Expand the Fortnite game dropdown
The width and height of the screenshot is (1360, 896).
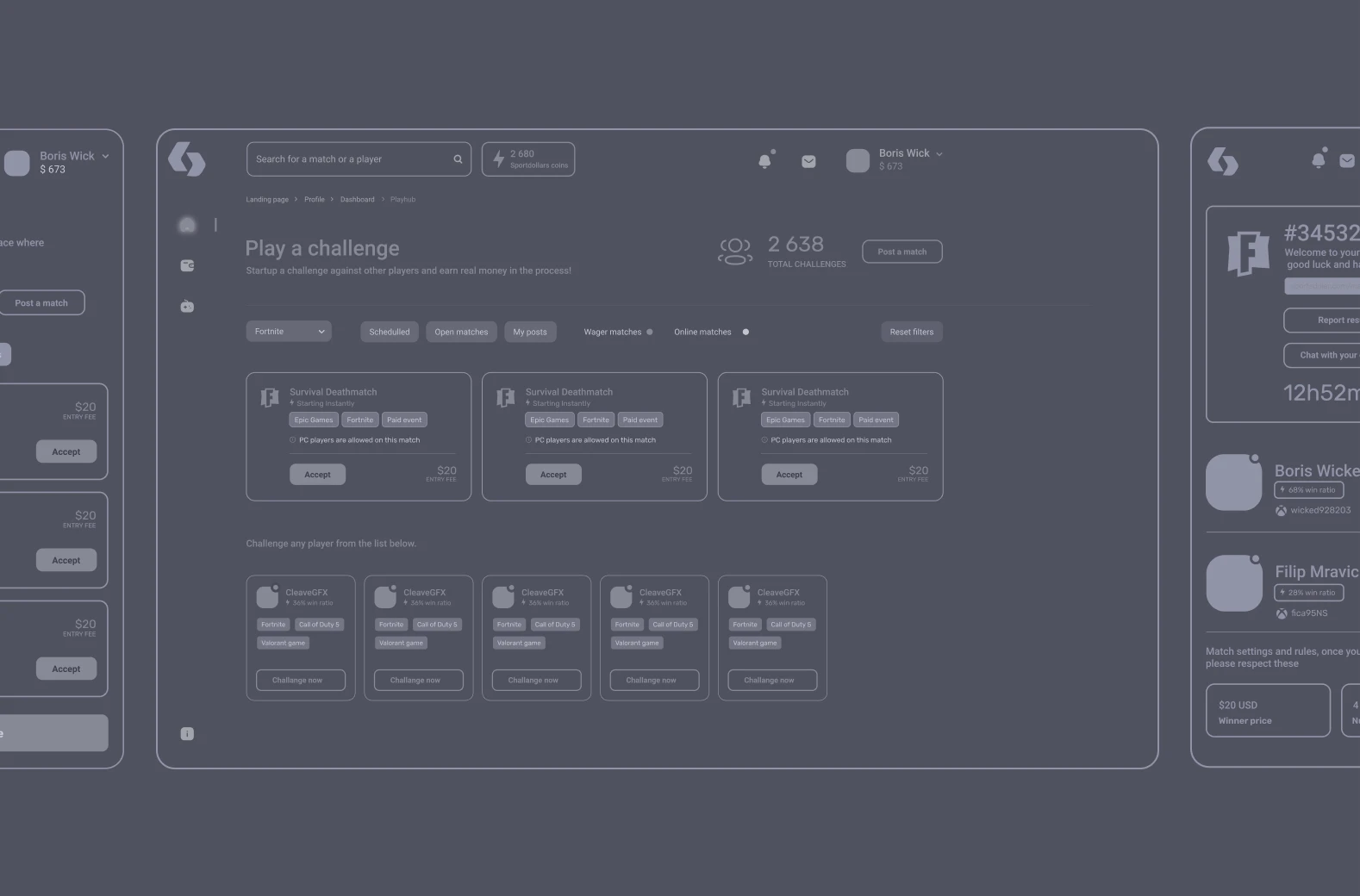289,332
